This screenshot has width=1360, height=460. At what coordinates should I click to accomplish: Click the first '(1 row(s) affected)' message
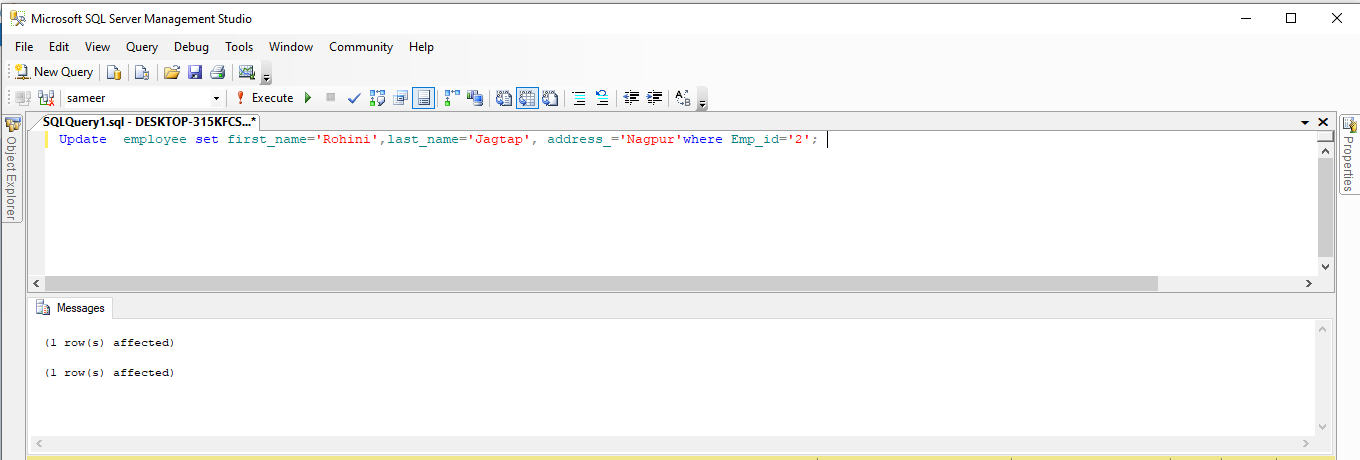(109, 343)
